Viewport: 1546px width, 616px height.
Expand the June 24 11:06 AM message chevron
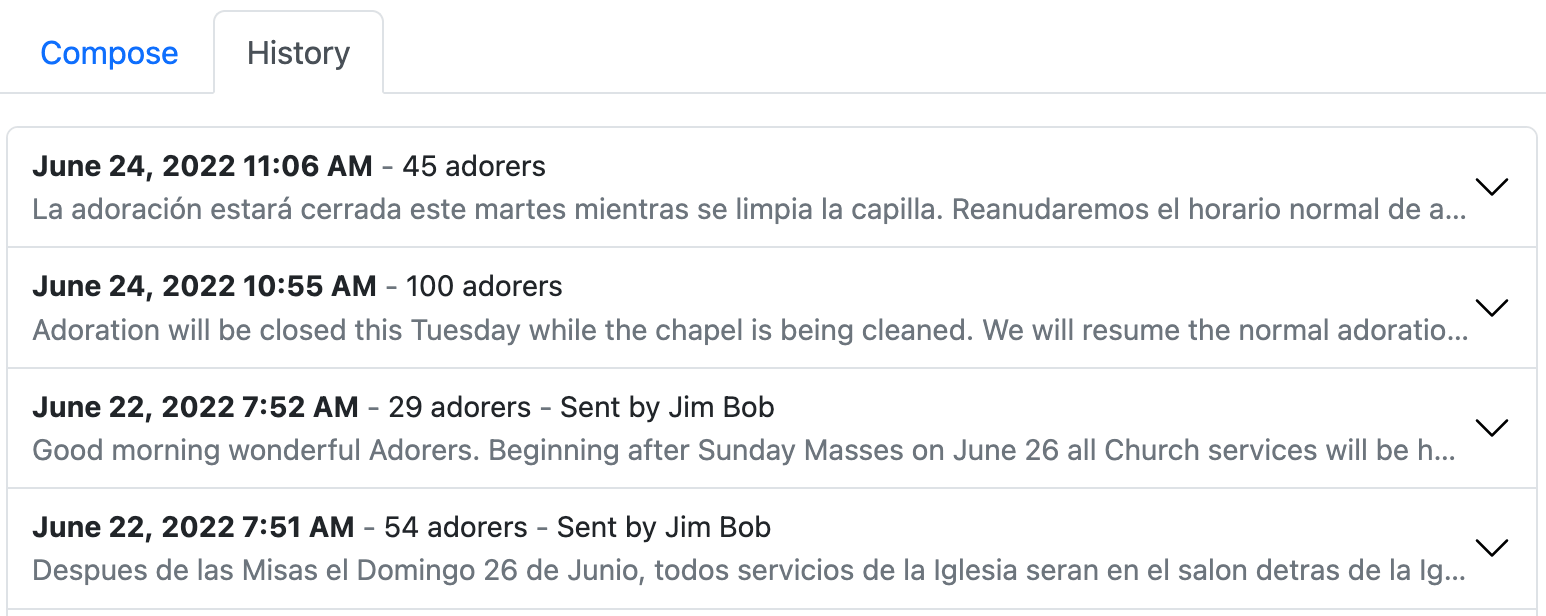click(1491, 187)
